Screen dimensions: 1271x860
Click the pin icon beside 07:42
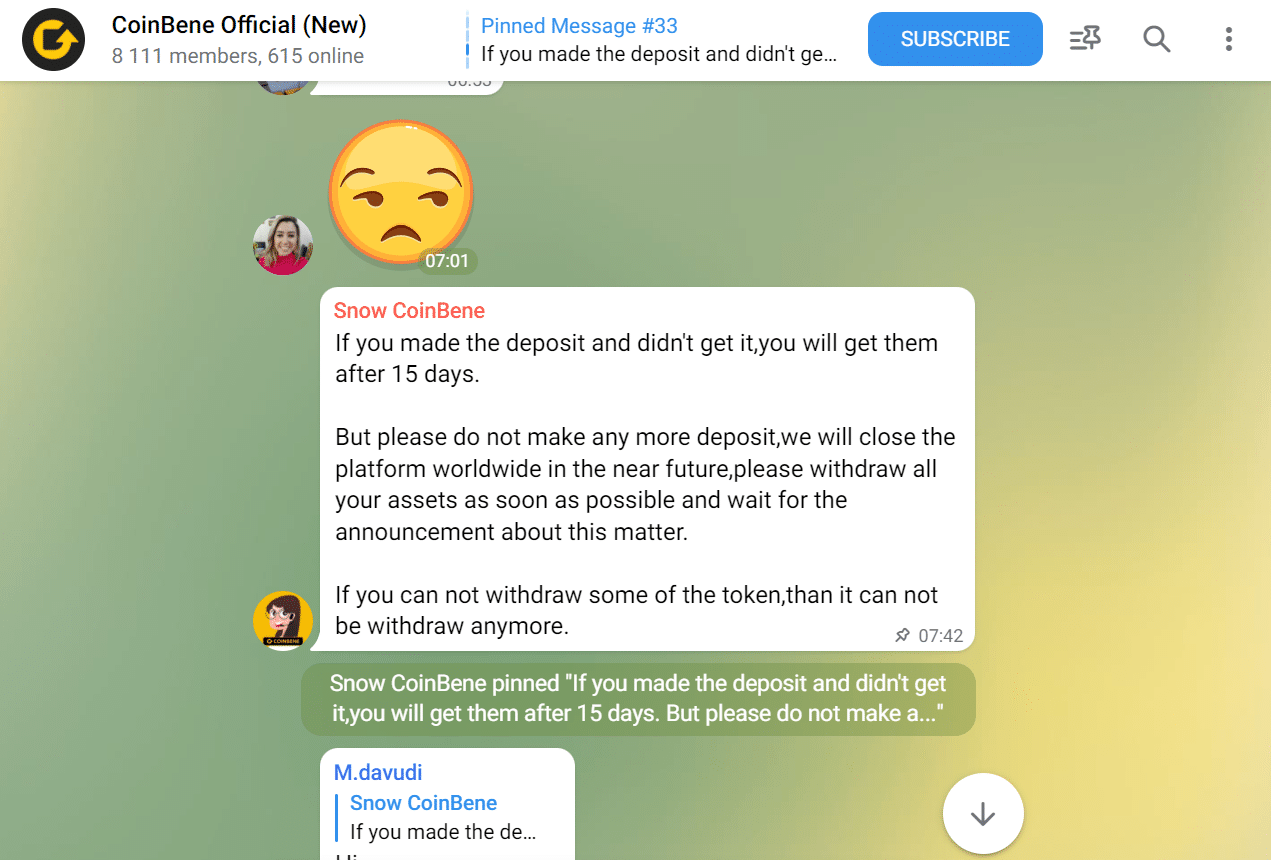click(903, 635)
